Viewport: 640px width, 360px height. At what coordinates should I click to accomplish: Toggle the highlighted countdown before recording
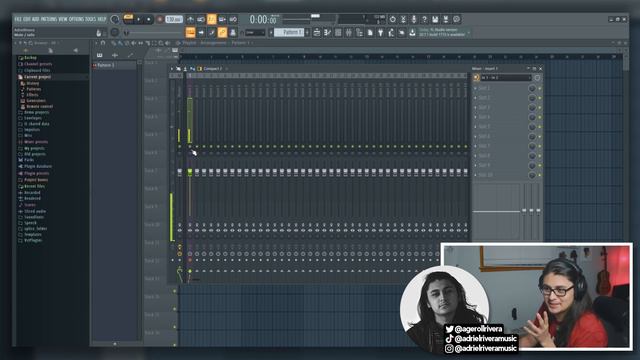coord(211,19)
